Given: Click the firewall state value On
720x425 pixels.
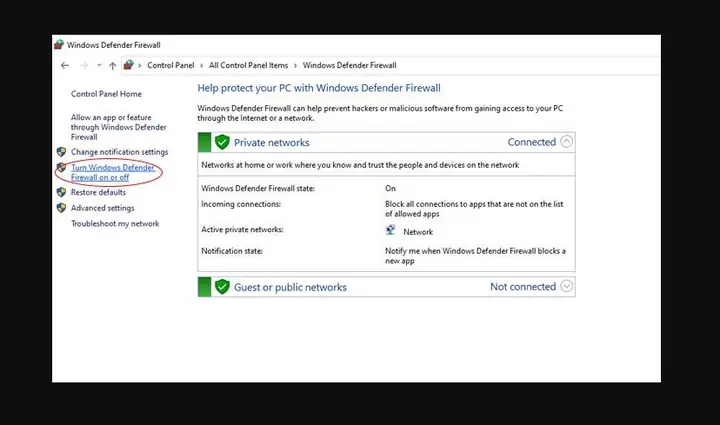Looking at the screenshot, I should pyautogui.click(x=390, y=188).
